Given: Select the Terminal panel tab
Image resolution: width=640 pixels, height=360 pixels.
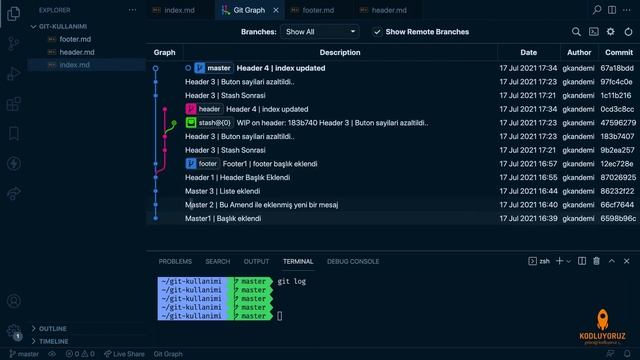Looking at the screenshot, I should 298,262.
